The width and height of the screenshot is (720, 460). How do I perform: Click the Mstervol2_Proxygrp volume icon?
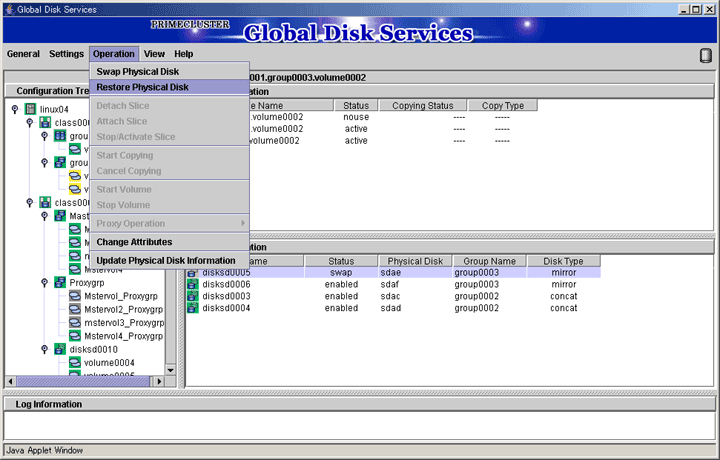click(75, 309)
